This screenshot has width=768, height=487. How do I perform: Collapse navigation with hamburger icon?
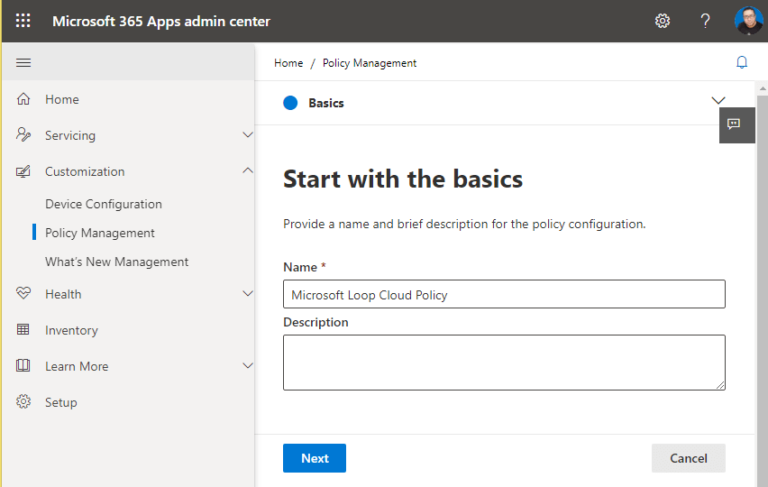(x=24, y=62)
